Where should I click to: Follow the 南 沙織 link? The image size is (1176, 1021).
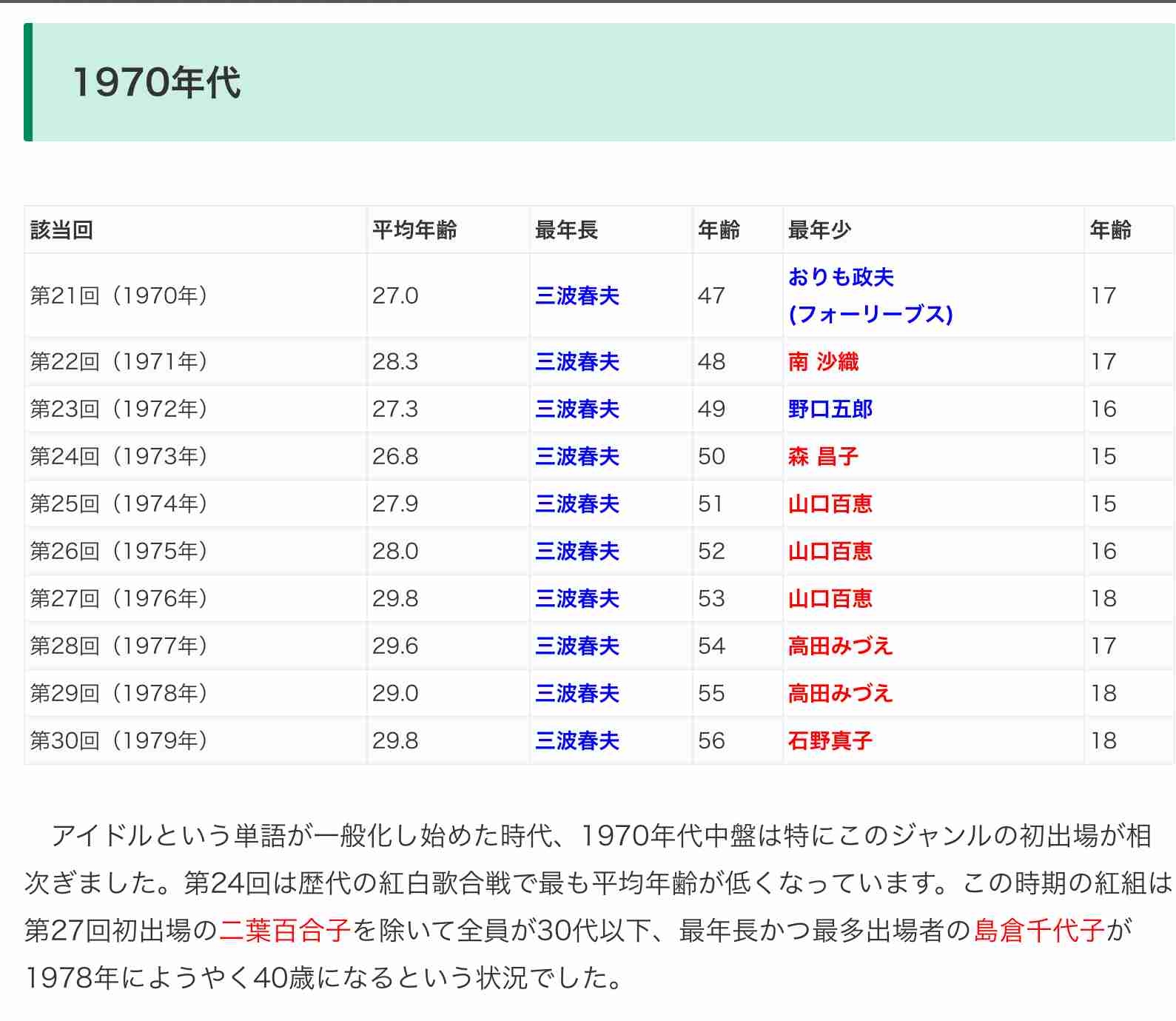coord(823,362)
